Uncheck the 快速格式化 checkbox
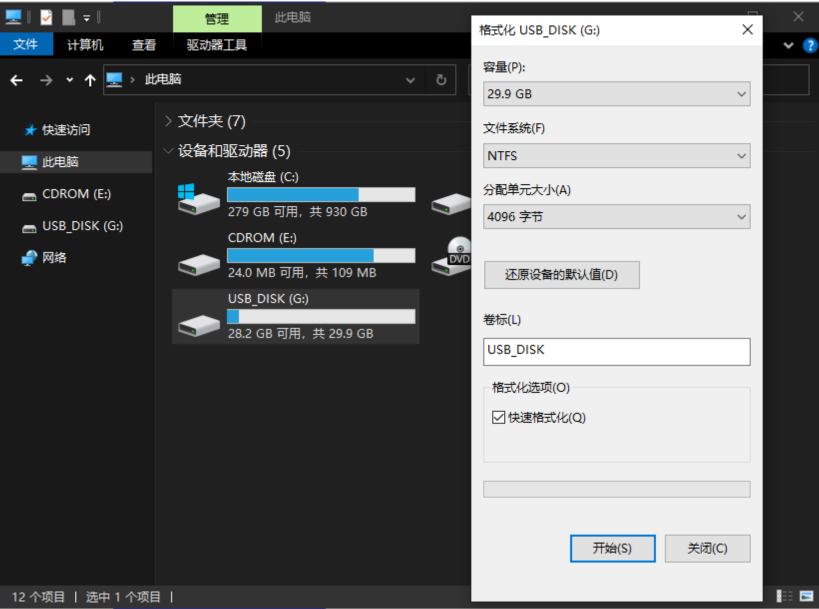819x609 pixels. point(499,418)
